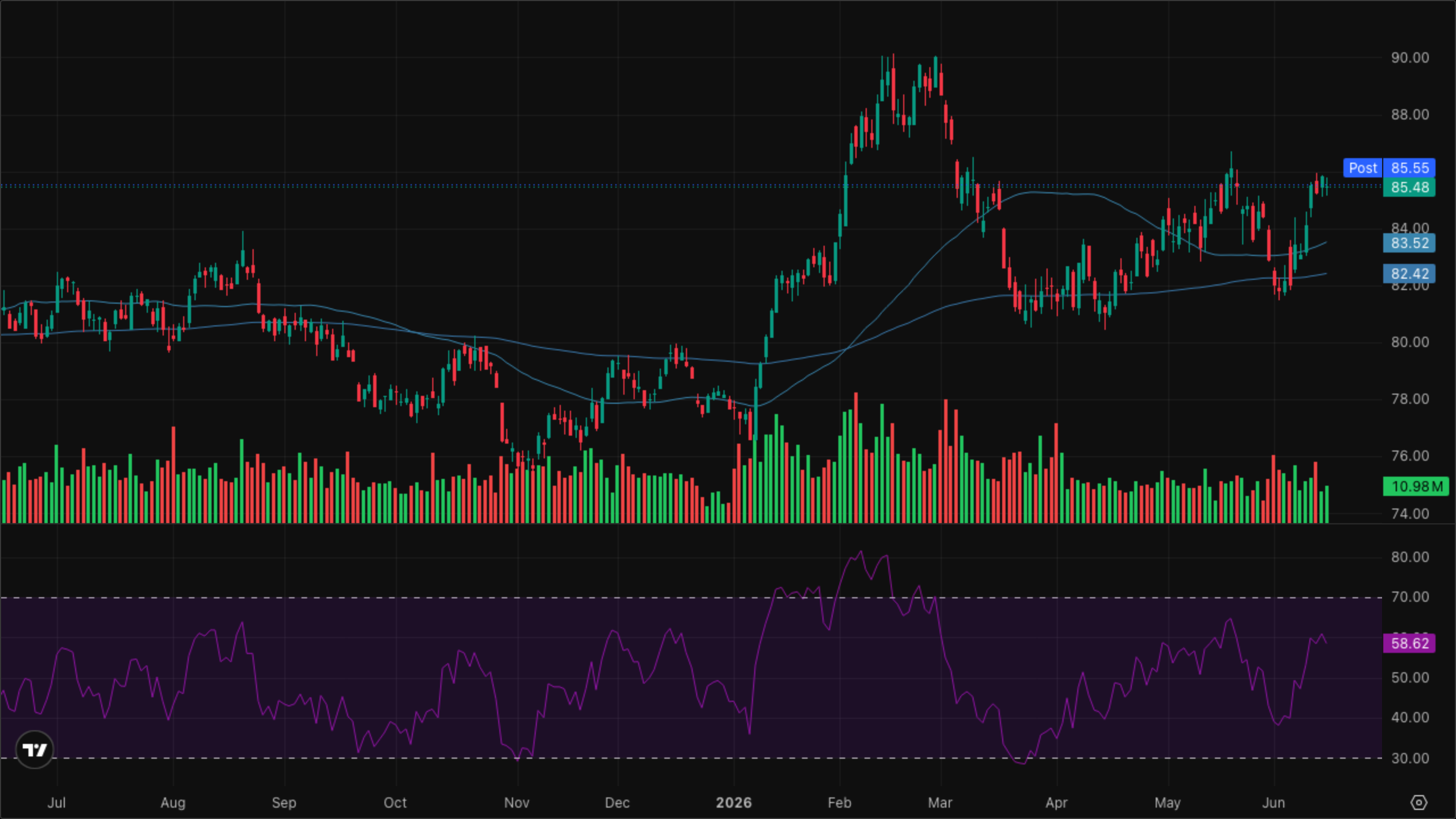The image size is (1456, 819).
Task: Click the Nov label on time axis
Action: (x=516, y=803)
